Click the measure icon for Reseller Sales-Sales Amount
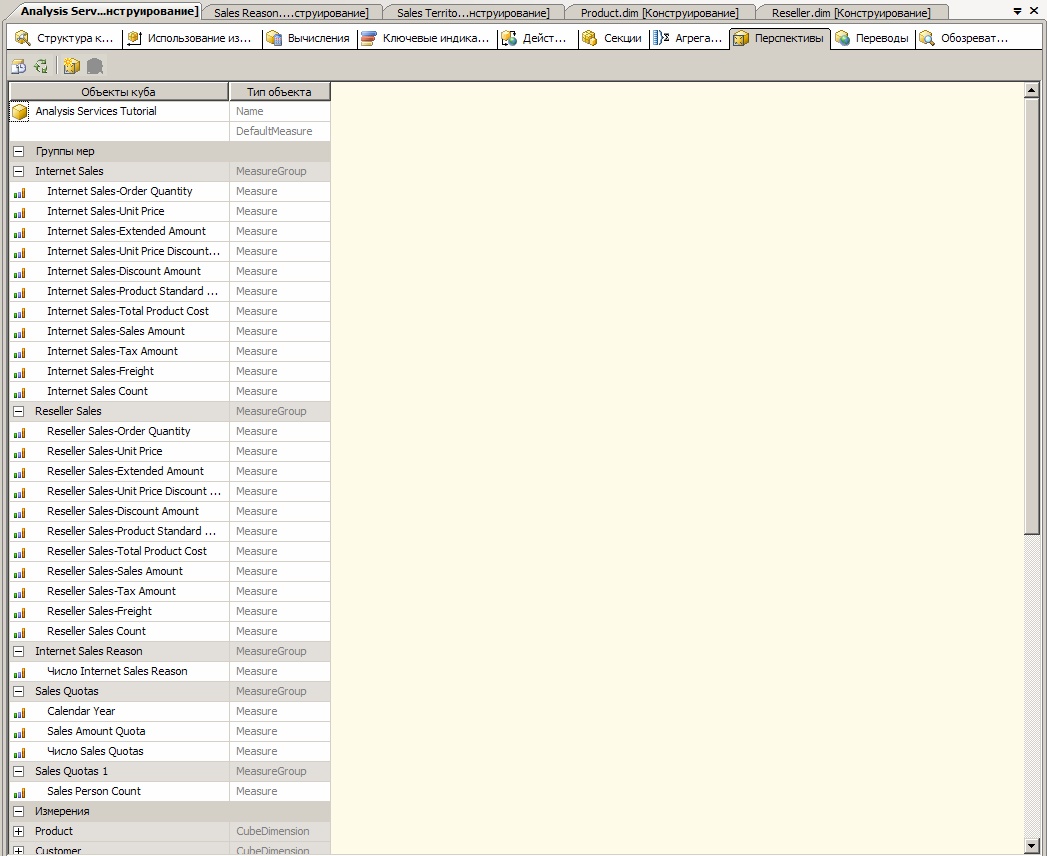This screenshot has width=1047, height=856. click(x=20, y=573)
